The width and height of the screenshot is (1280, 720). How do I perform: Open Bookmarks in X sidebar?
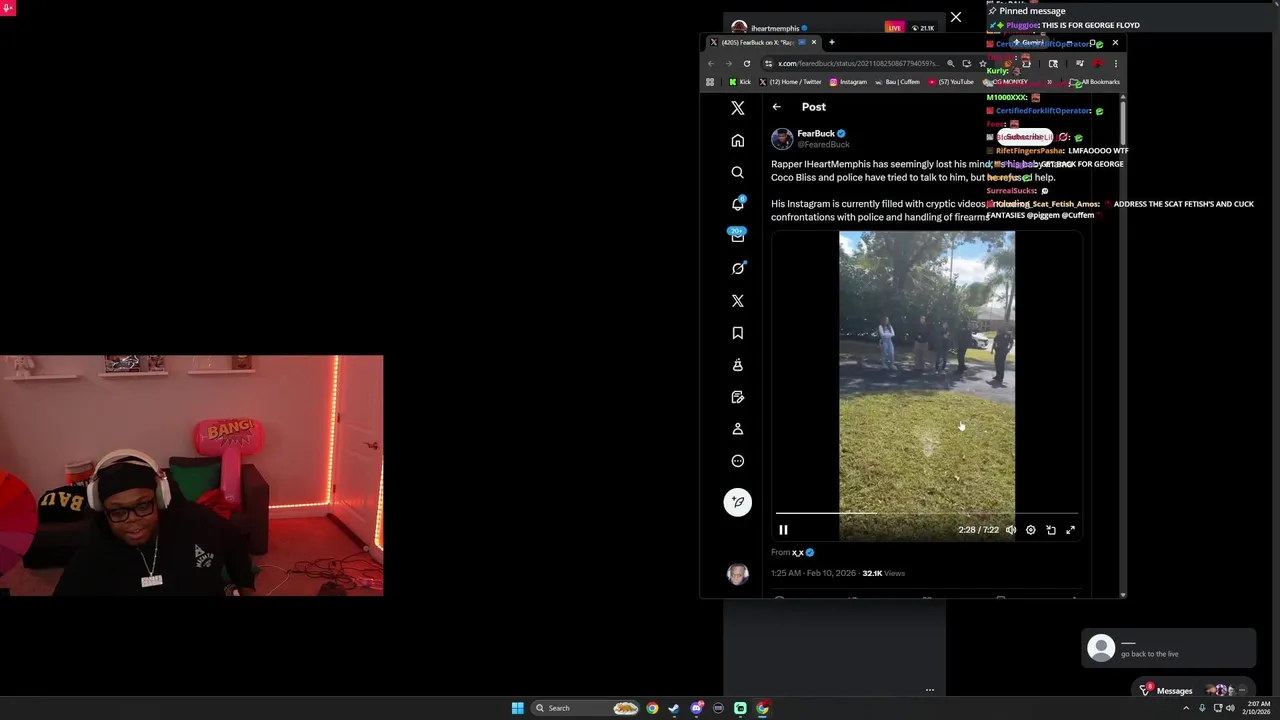pyautogui.click(x=738, y=333)
